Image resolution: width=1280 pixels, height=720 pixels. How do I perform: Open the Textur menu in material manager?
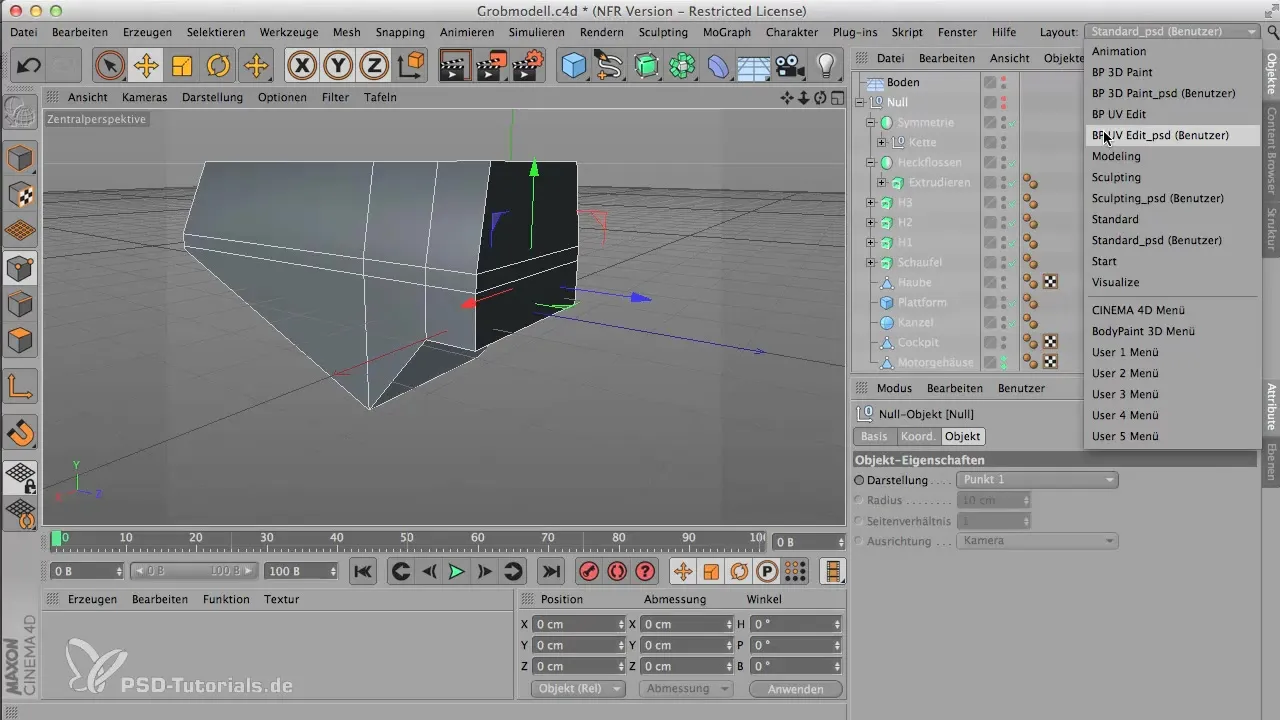pyautogui.click(x=281, y=599)
